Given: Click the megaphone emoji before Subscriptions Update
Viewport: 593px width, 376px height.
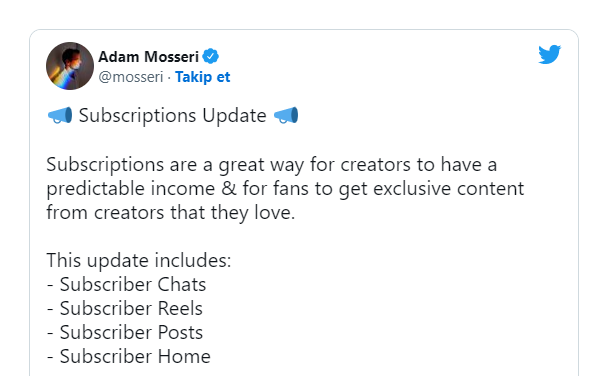Looking at the screenshot, I should [x=60, y=115].
